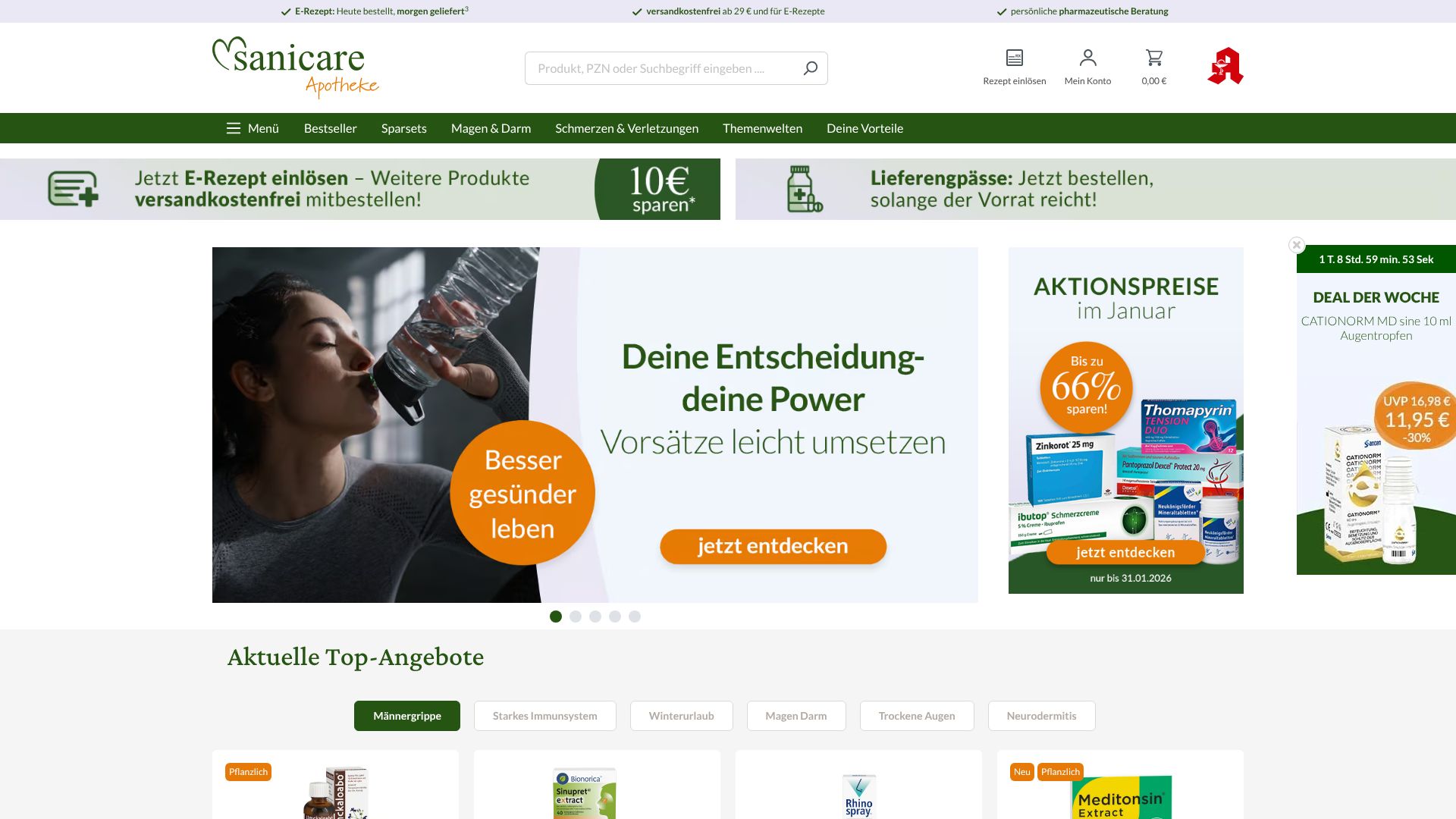Open the hamburger Menü navigation
The width and height of the screenshot is (1456, 819).
pos(251,128)
